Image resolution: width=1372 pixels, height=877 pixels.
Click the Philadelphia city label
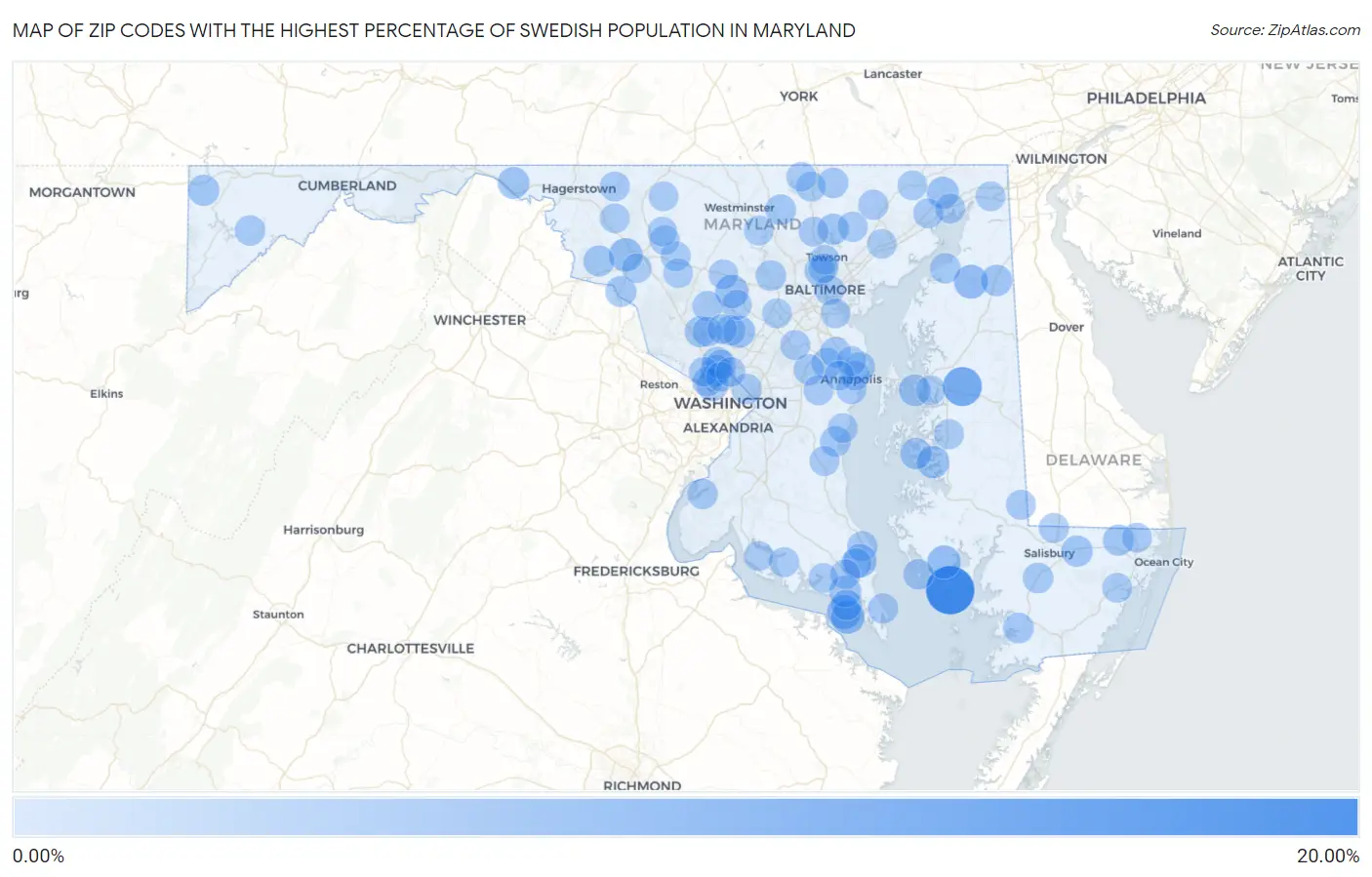[x=1146, y=99]
